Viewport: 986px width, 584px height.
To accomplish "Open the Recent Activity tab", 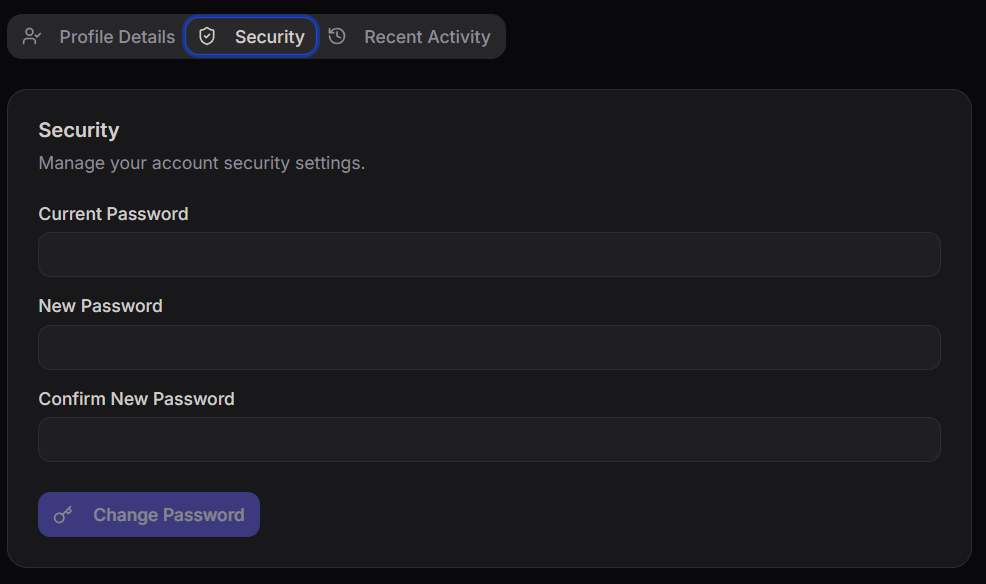I will tap(427, 36).
